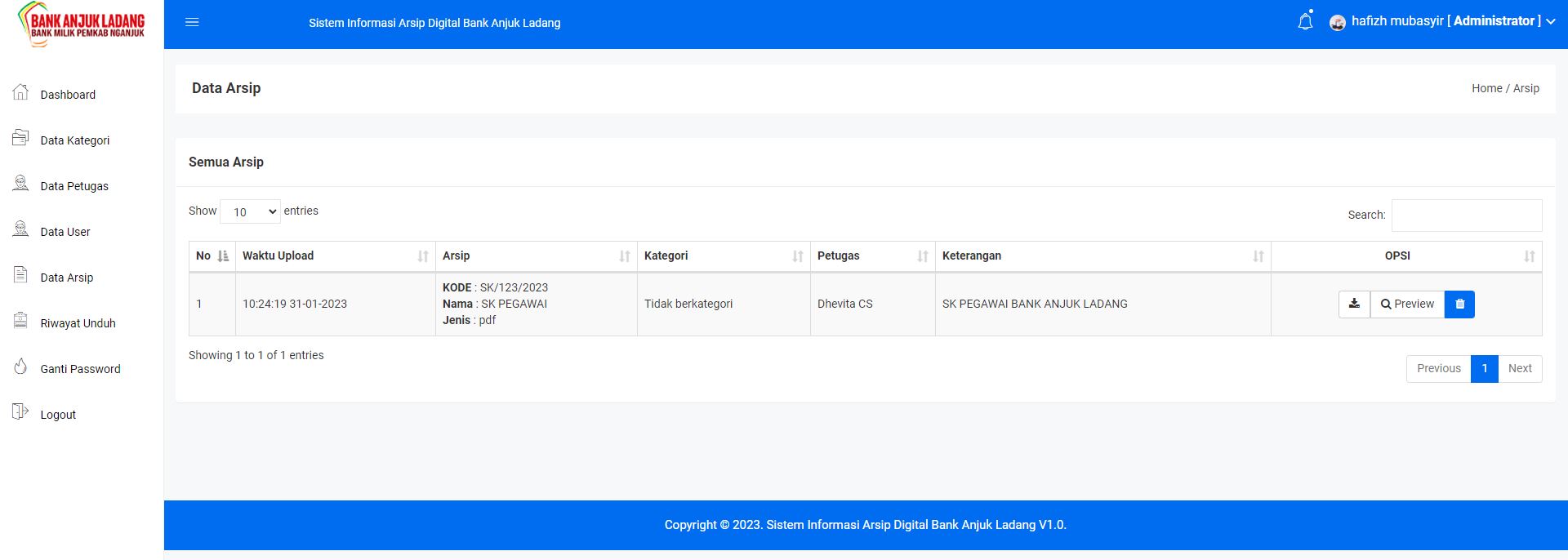Click the Data Kategori folder icon
Screen dimensions: 1568x560
[20, 138]
